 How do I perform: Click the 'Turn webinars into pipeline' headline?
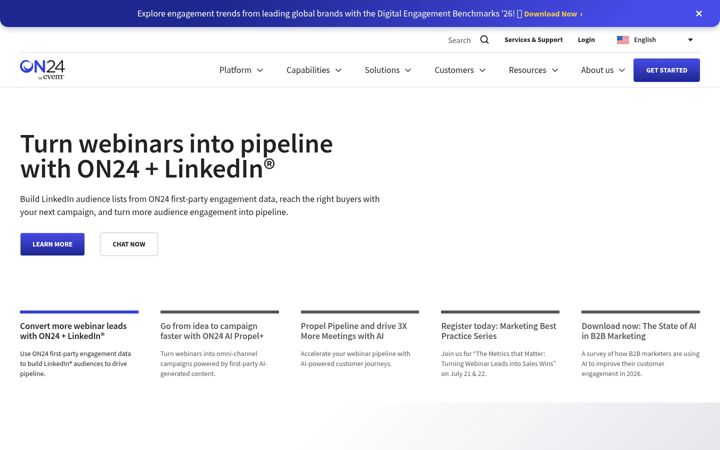pyautogui.click(x=176, y=157)
